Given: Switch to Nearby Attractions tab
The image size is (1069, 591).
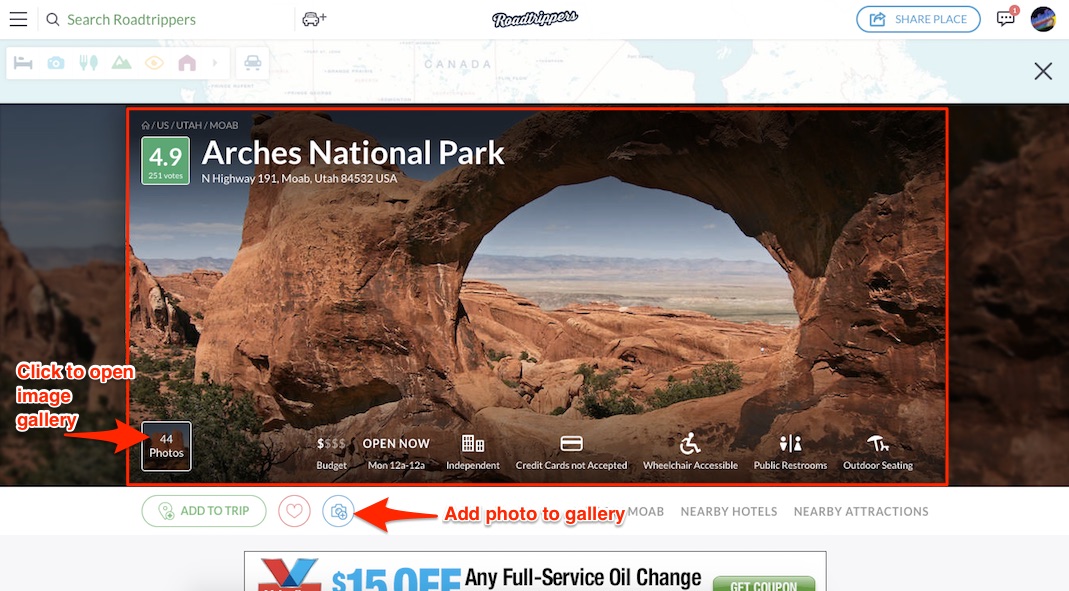Looking at the screenshot, I should click(861, 511).
